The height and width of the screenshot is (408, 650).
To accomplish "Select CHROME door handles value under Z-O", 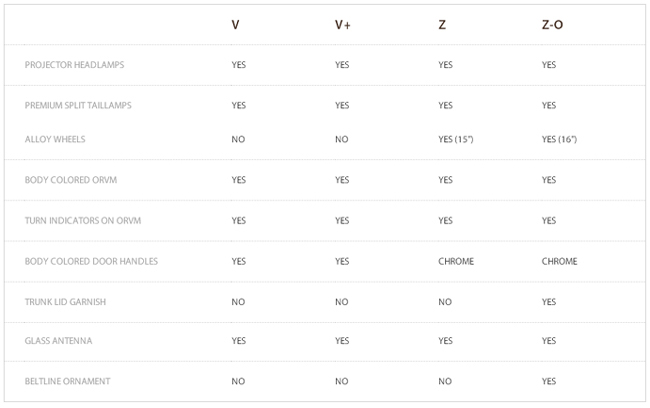I will tap(559, 261).
